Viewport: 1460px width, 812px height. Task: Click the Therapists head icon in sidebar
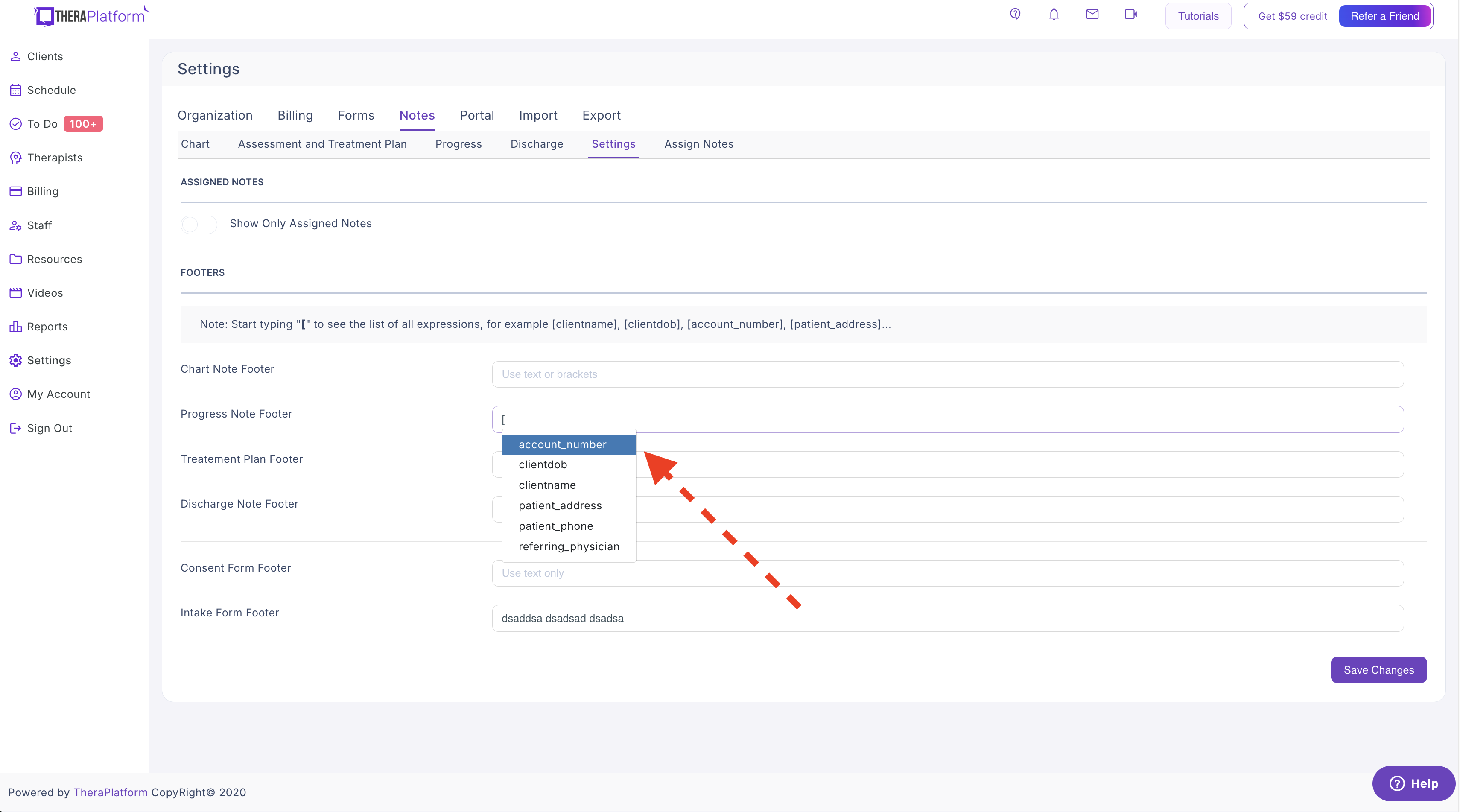(16, 158)
